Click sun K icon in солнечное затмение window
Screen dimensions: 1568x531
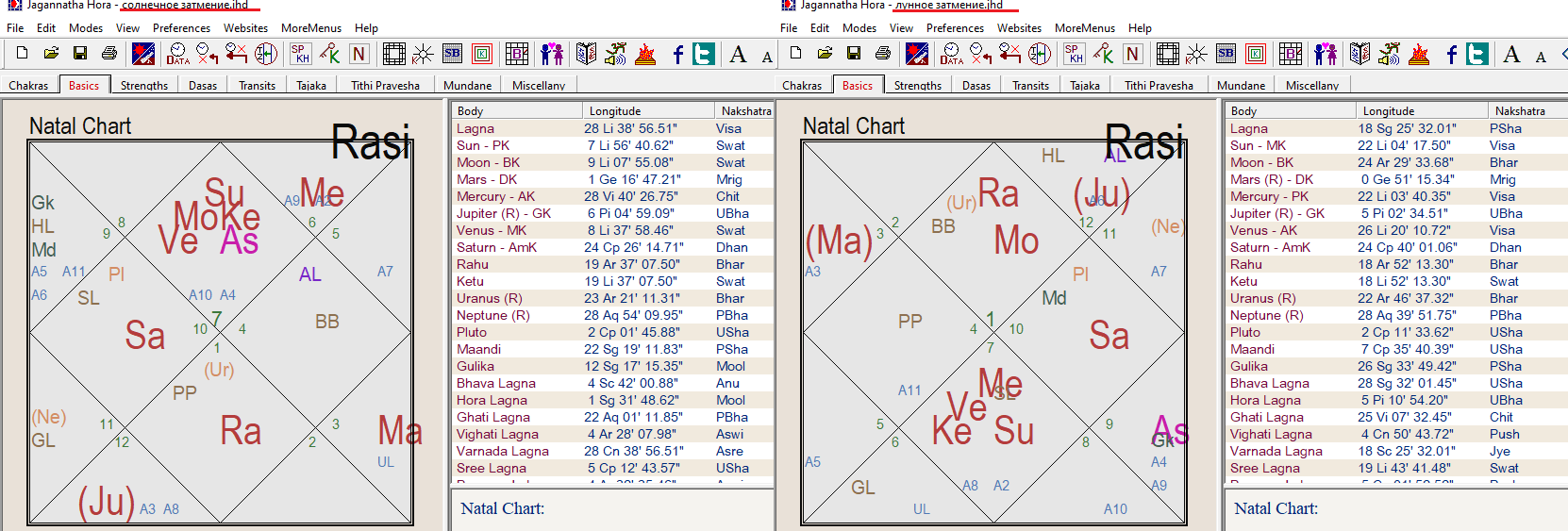point(423,54)
